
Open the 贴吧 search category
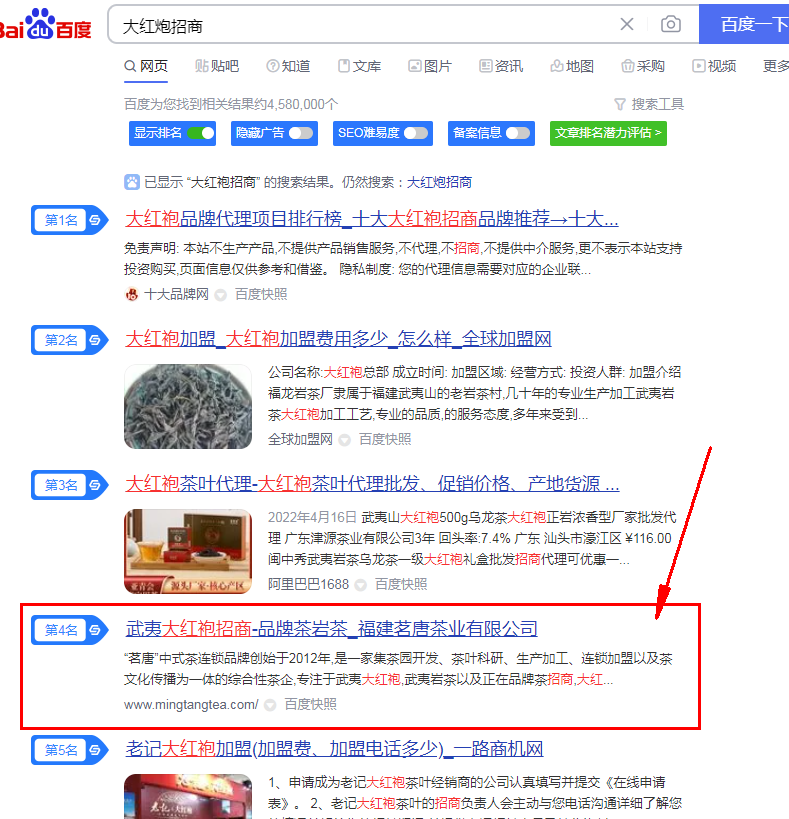pos(217,66)
